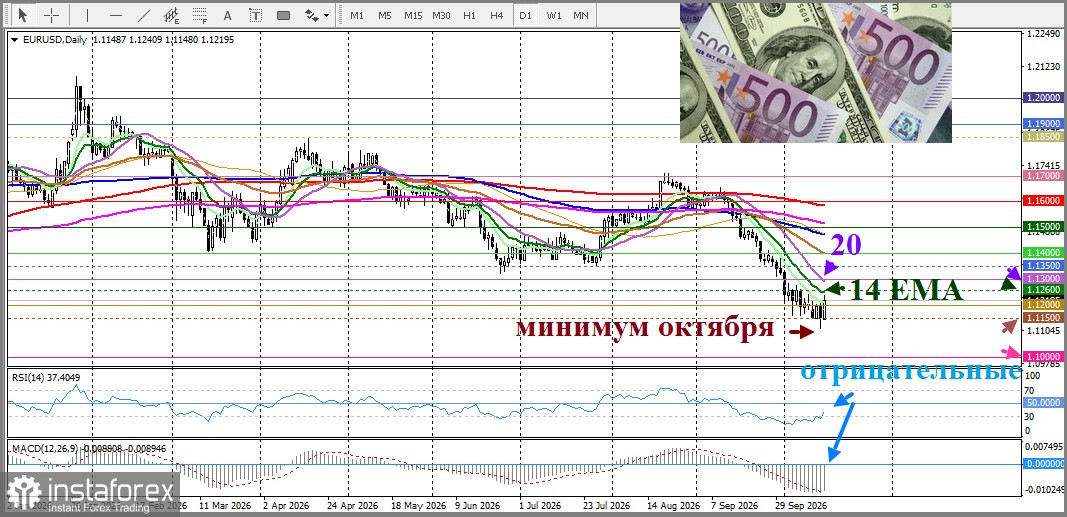1067x517 pixels.
Task: Click the 23 Jul 2026 date label
Action: point(606,507)
